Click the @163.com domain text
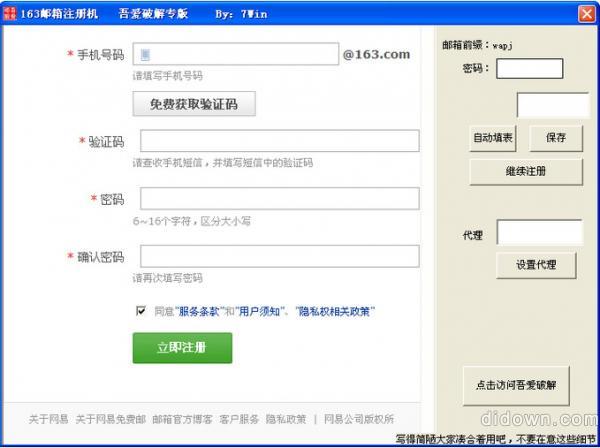600x448 pixels. (x=377, y=54)
